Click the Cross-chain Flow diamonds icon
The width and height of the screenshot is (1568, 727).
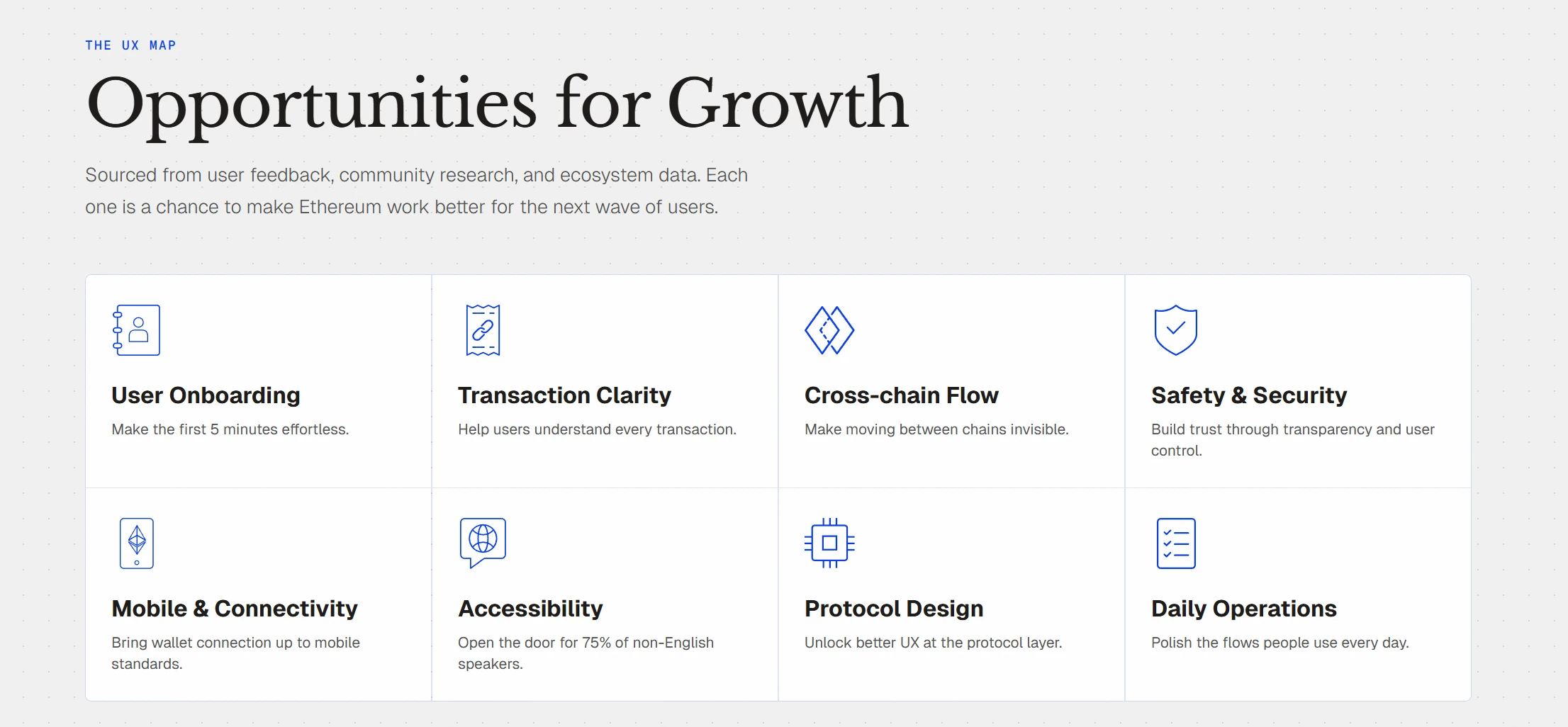pyautogui.click(x=829, y=330)
